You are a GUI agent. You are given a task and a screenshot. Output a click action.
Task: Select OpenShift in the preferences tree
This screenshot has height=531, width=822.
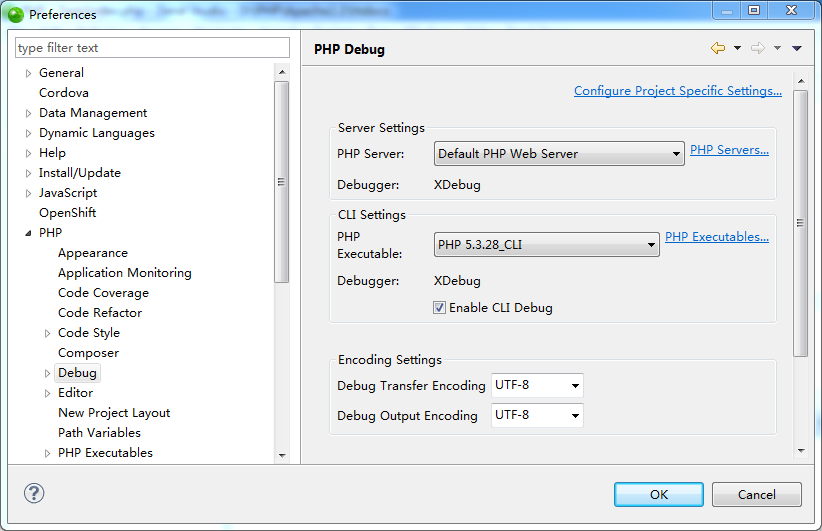(x=68, y=213)
